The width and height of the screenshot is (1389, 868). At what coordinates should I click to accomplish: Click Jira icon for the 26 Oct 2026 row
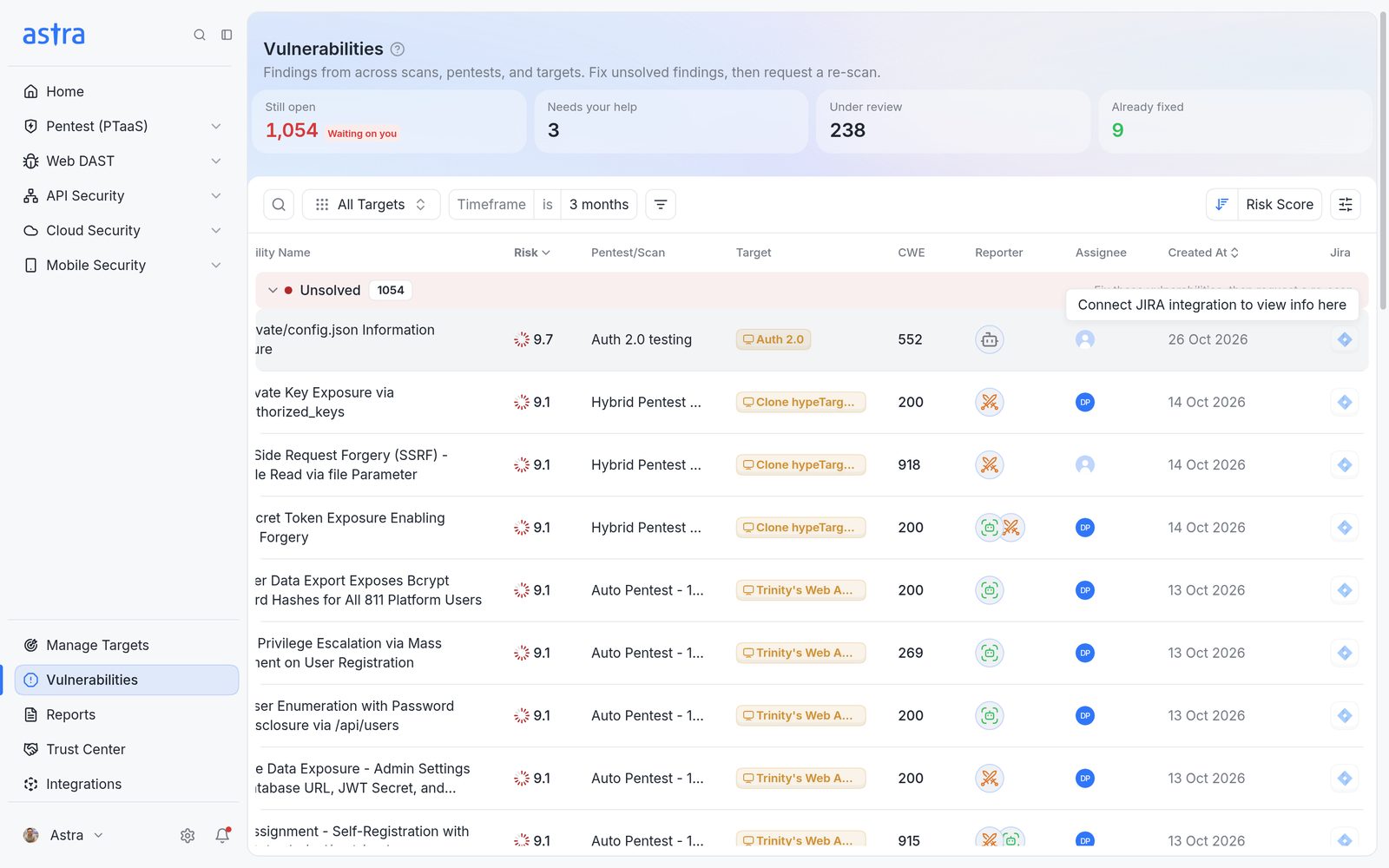1345,339
